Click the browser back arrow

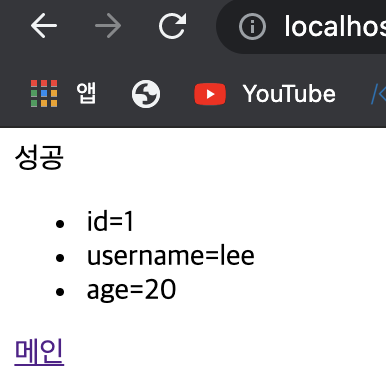click(44, 26)
